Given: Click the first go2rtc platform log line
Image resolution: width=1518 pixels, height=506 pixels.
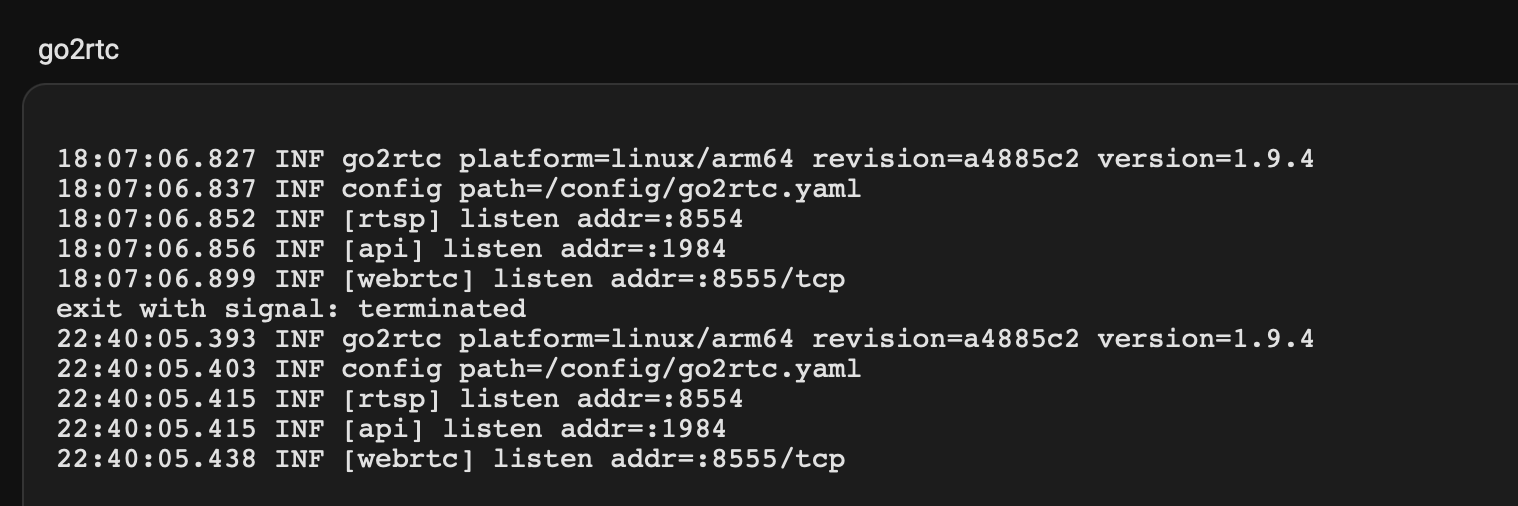Looking at the screenshot, I should (685, 158).
